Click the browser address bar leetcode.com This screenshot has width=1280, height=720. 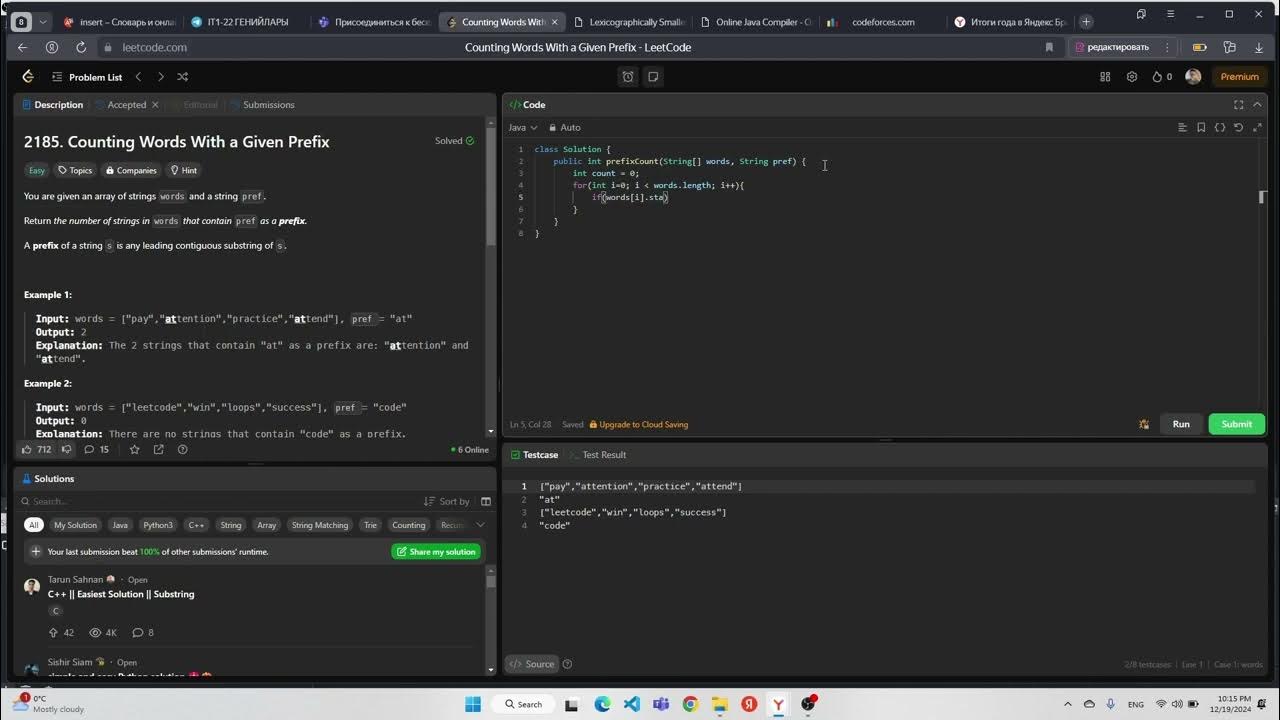(x=154, y=47)
